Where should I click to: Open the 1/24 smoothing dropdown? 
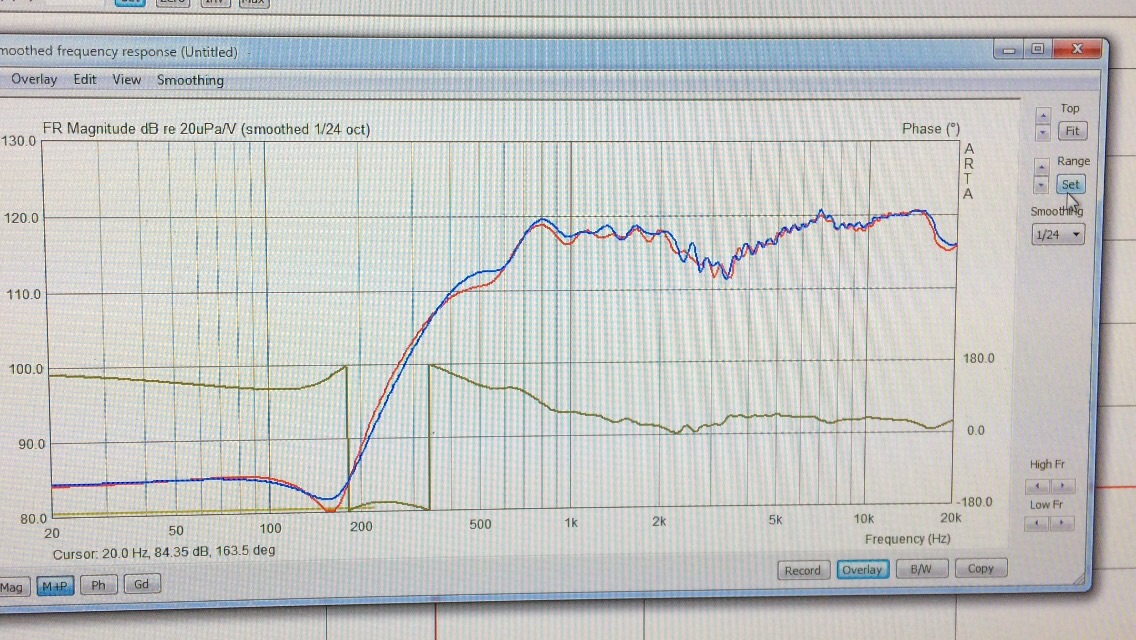[1057, 234]
